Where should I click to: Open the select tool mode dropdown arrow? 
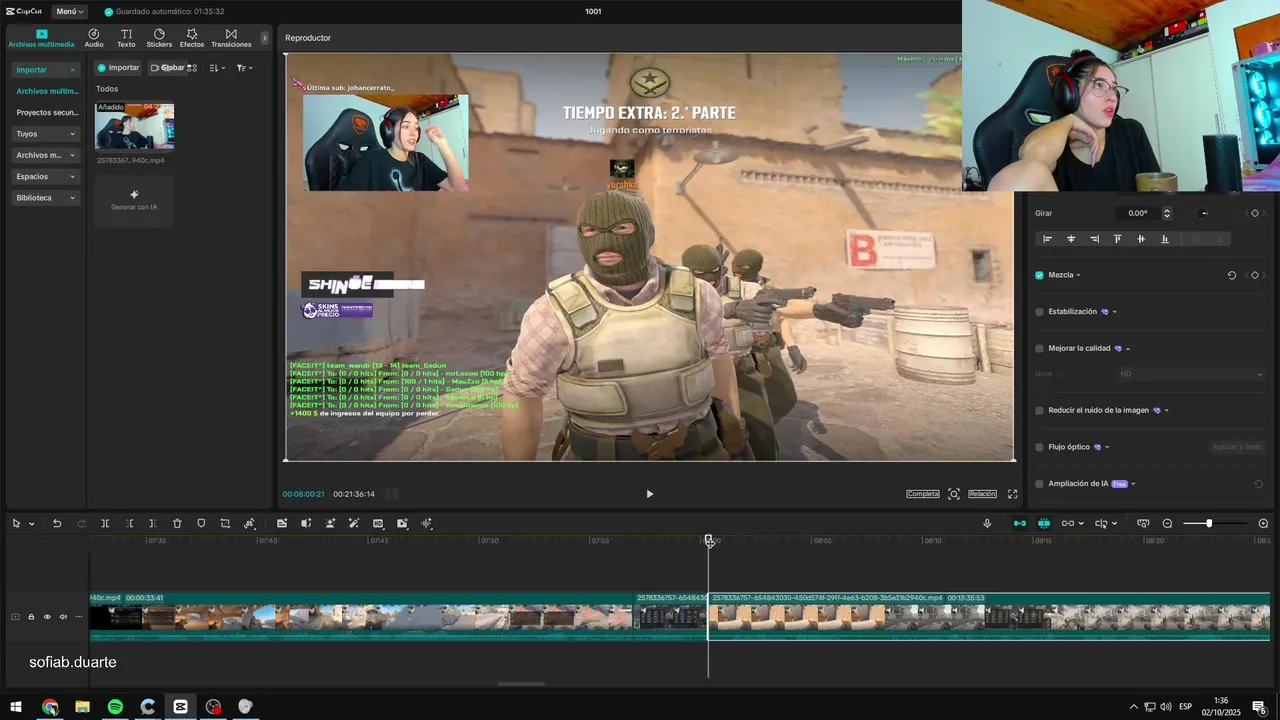[32, 524]
